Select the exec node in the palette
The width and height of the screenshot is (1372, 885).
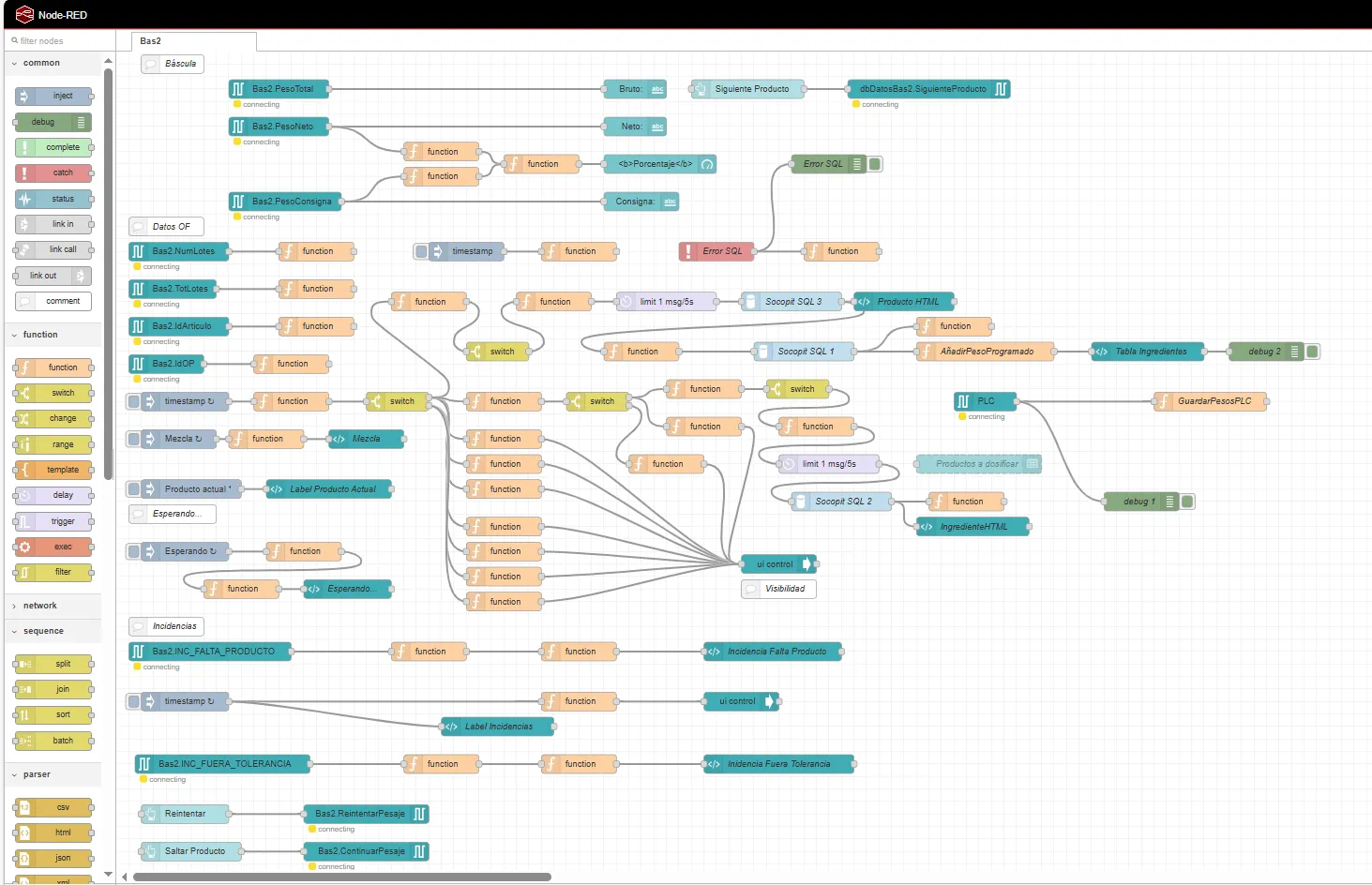[52, 547]
